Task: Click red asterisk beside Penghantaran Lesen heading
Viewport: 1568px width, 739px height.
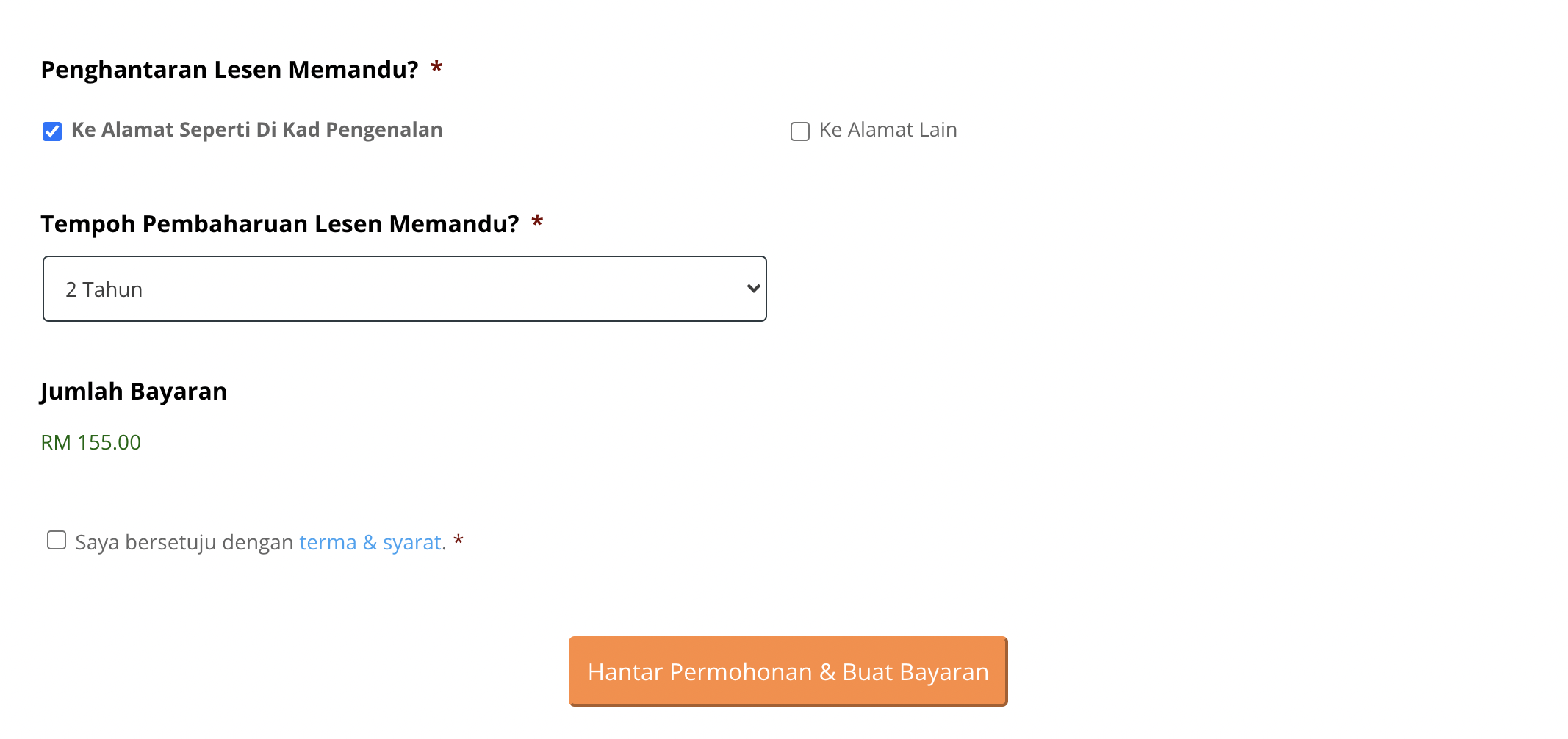Action: point(436,68)
